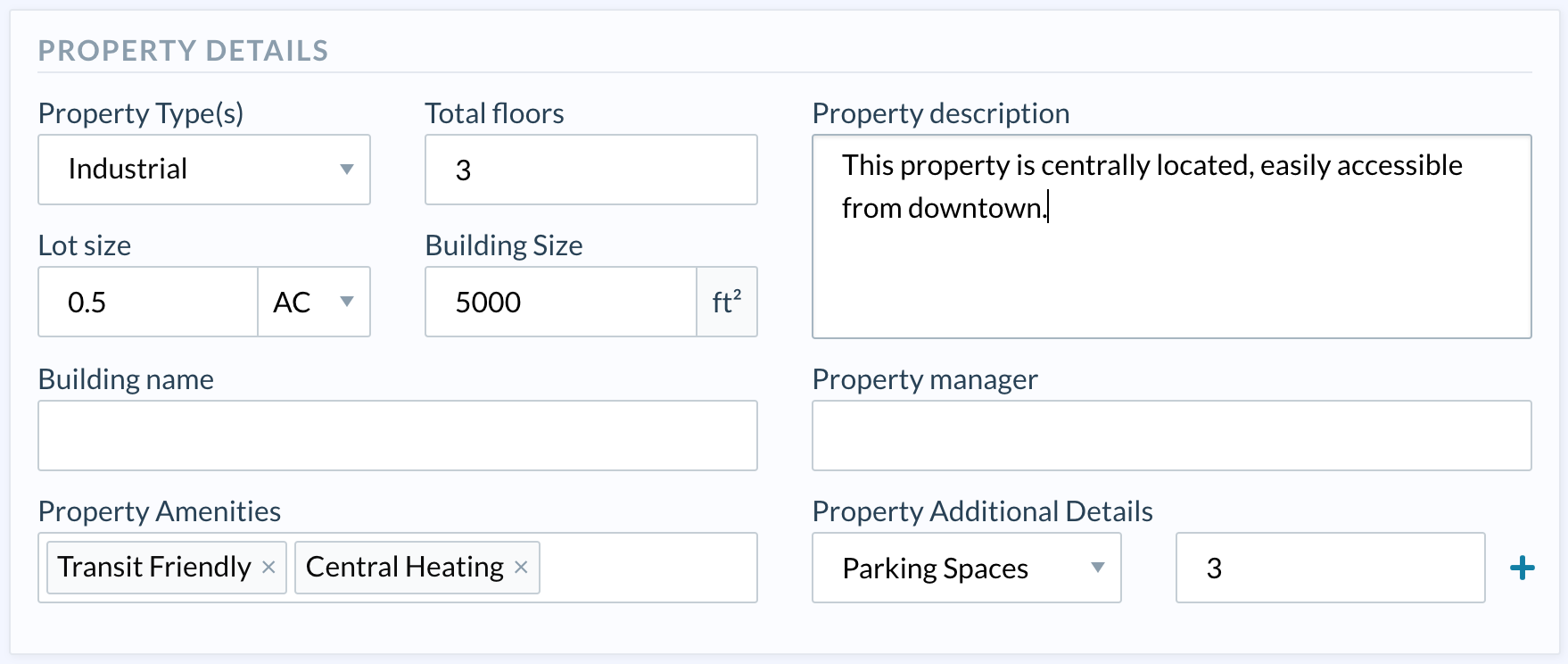Image resolution: width=1568 pixels, height=664 pixels.
Task: Remove the Central Heating amenity tag
Action: [522, 568]
